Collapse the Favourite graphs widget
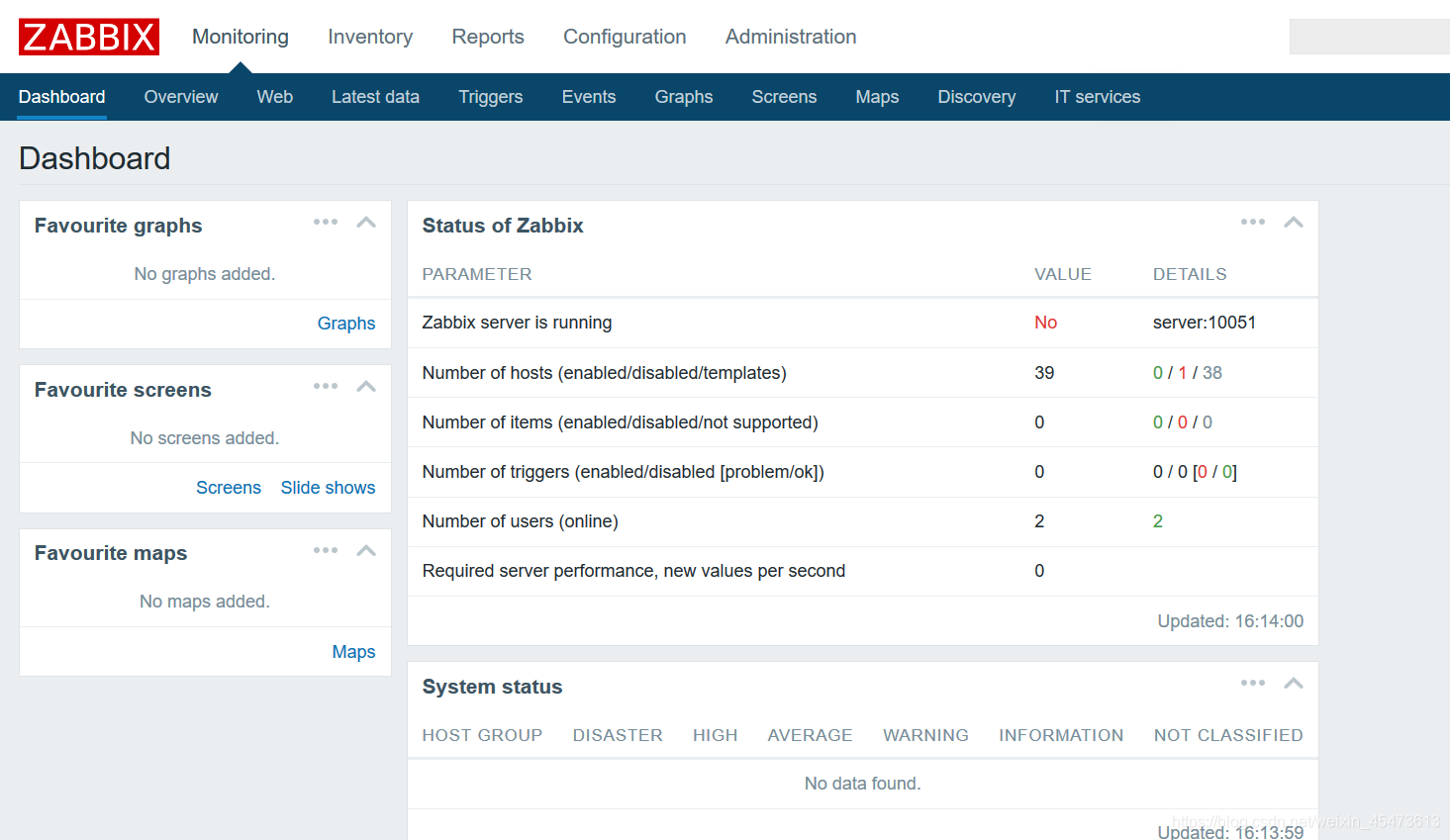1450x840 pixels. [x=366, y=222]
